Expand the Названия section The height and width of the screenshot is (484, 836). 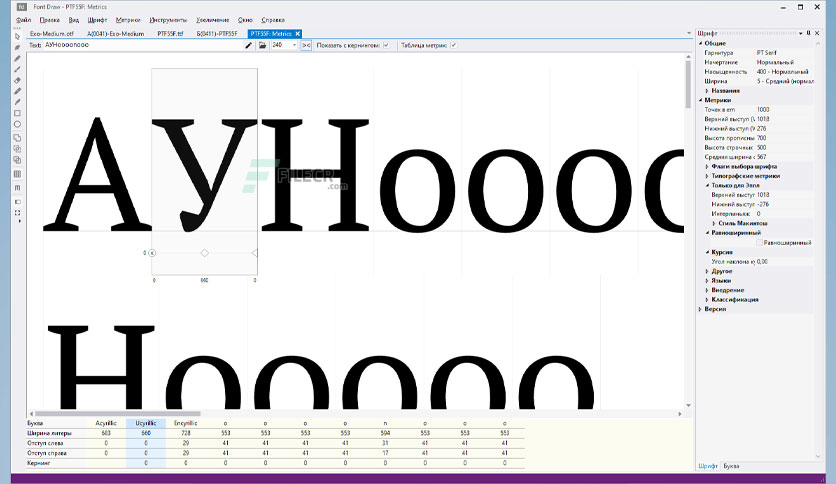(708, 91)
